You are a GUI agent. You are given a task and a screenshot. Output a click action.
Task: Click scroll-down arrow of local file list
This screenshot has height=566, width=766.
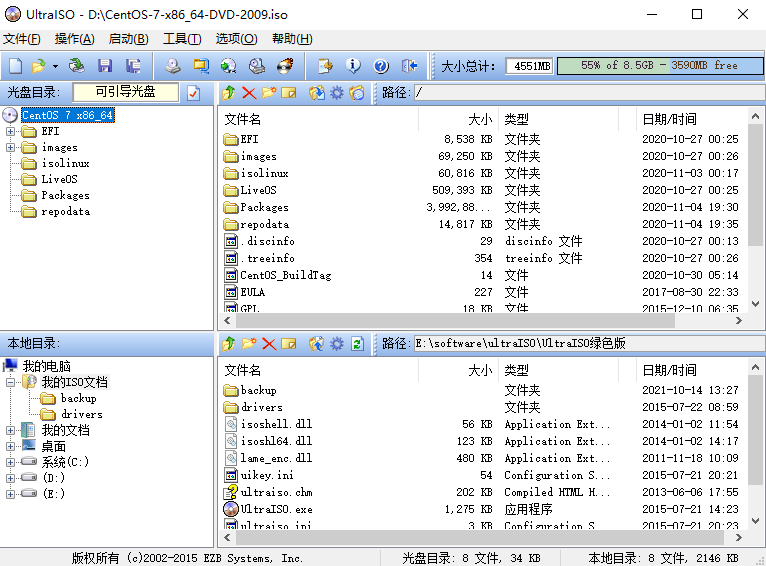coord(755,521)
